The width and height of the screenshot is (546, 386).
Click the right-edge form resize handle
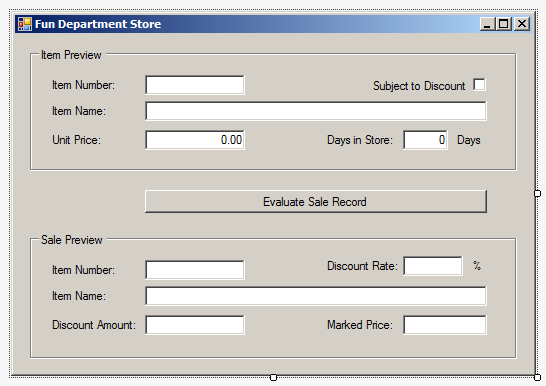coord(537,194)
